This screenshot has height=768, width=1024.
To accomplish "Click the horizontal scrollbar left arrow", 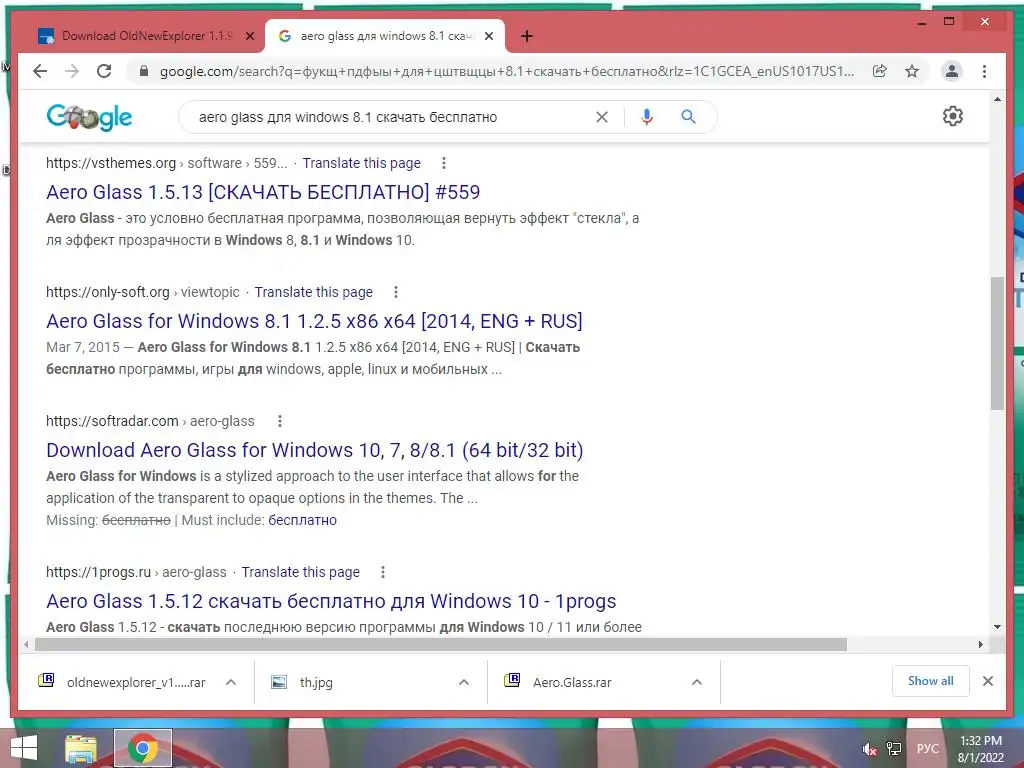I will (x=26, y=645).
